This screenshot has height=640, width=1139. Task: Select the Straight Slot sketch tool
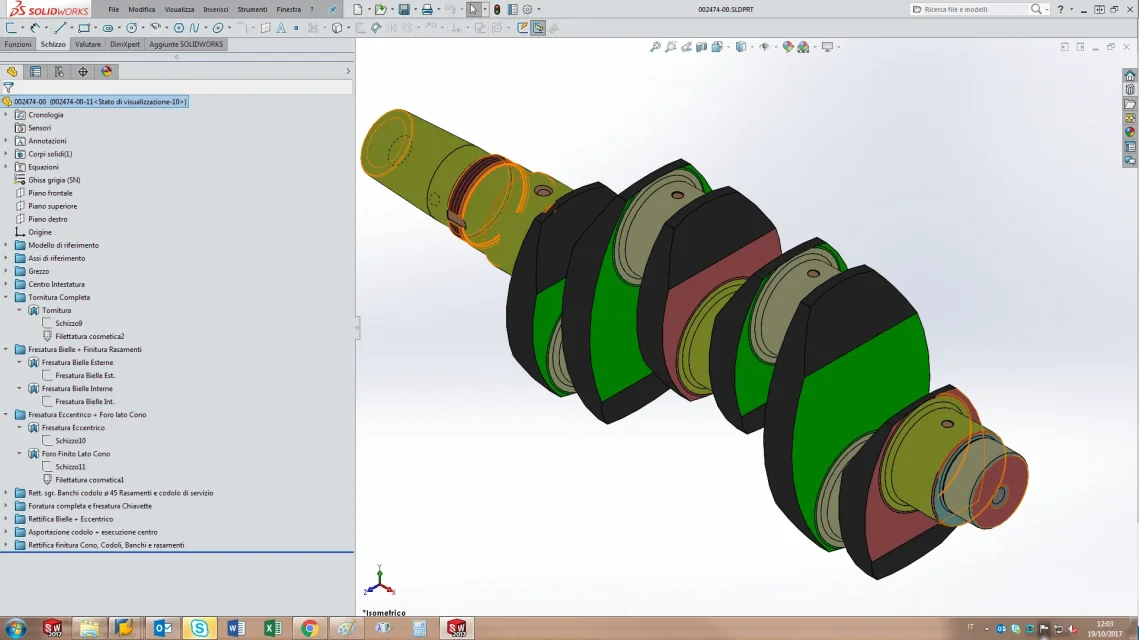coord(108,28)
